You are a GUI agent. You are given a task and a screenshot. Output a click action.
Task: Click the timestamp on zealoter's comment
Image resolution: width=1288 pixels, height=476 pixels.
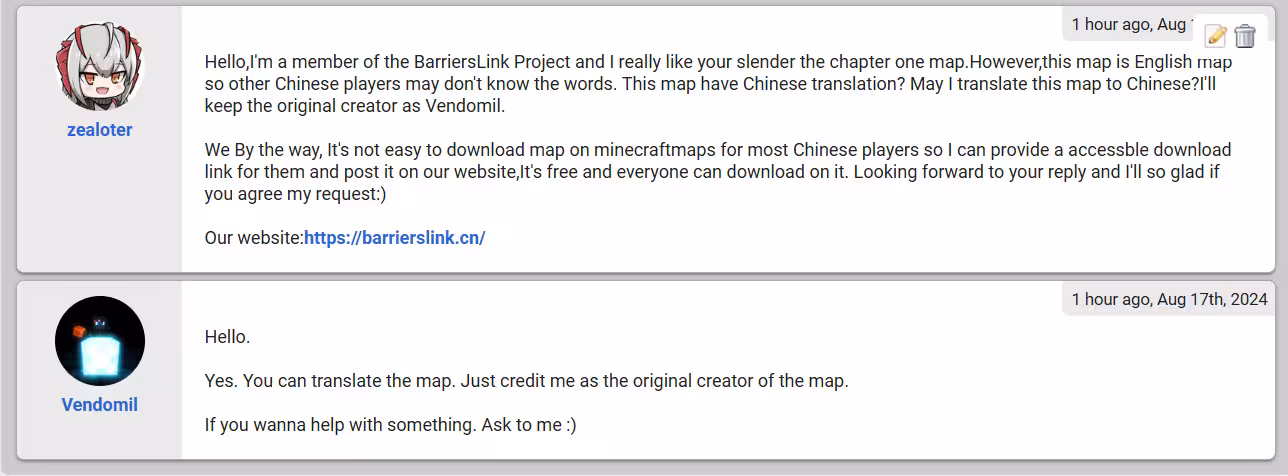(x=1130, y=23)
